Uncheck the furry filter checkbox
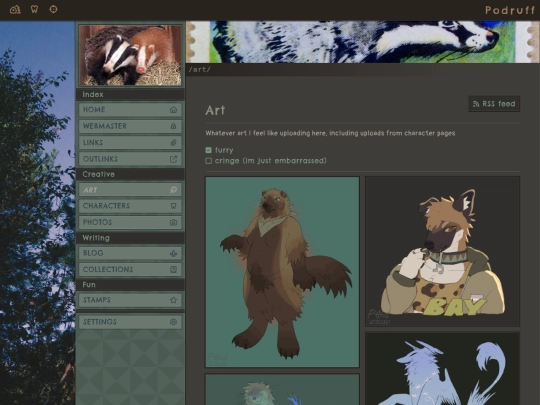 tap(208, 150)
